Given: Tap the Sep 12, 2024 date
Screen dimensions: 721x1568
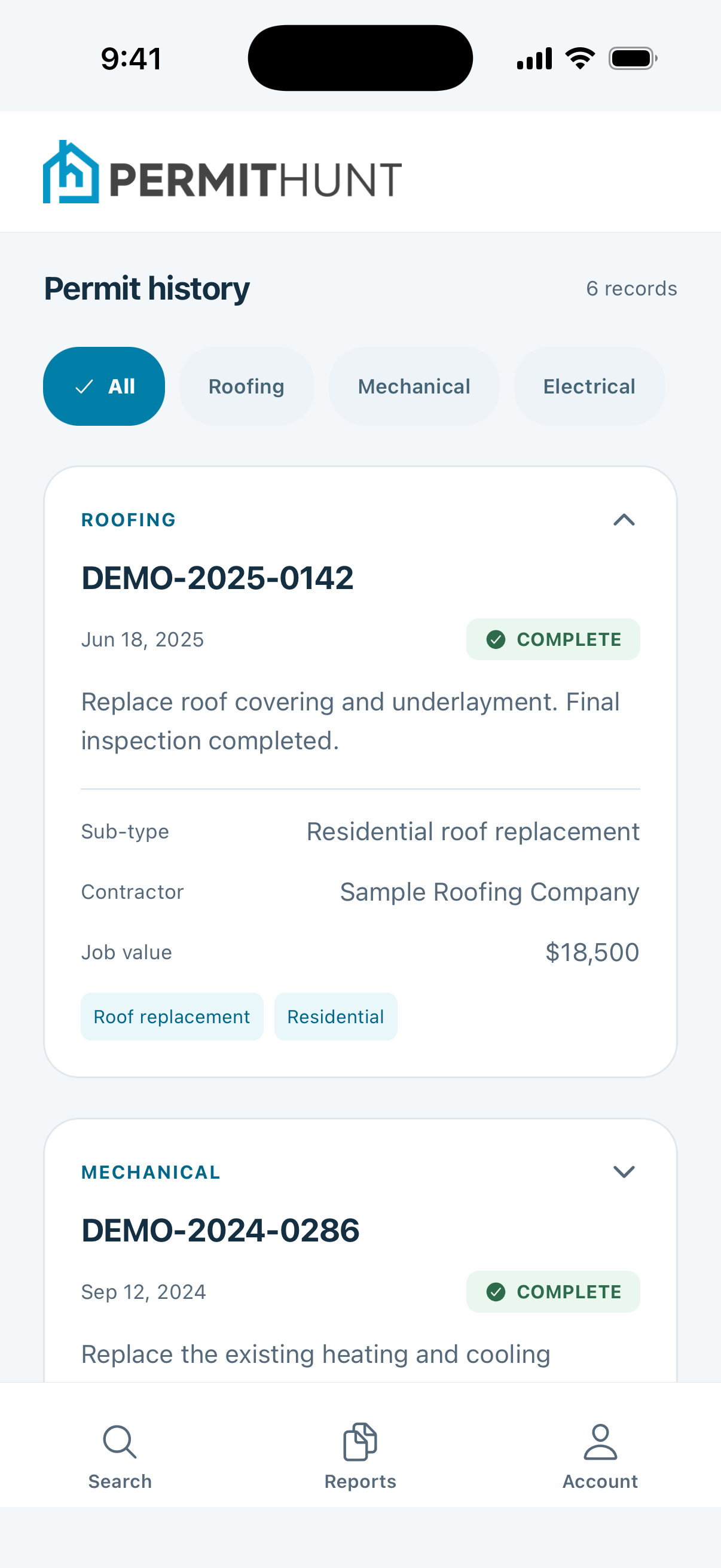Looking at the screenshot, I should click(143, 1292).
